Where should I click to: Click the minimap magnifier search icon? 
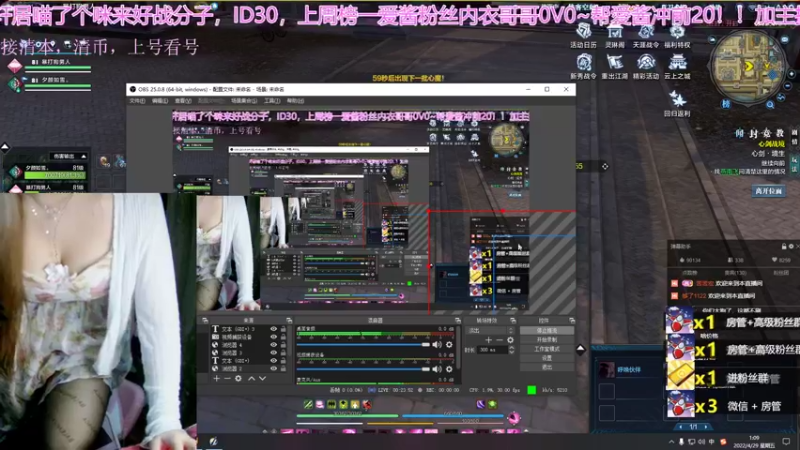770,105
